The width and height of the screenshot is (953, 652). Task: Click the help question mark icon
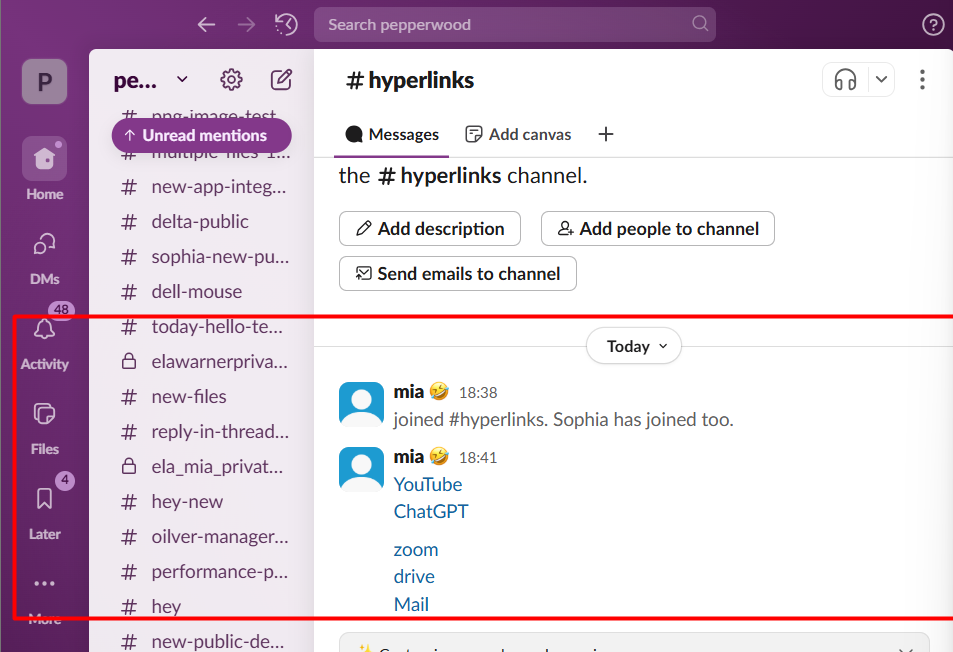932,25
